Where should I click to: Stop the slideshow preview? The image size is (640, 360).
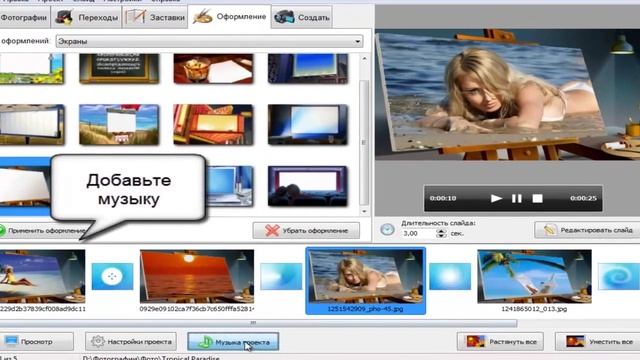(x=538, y=198)
